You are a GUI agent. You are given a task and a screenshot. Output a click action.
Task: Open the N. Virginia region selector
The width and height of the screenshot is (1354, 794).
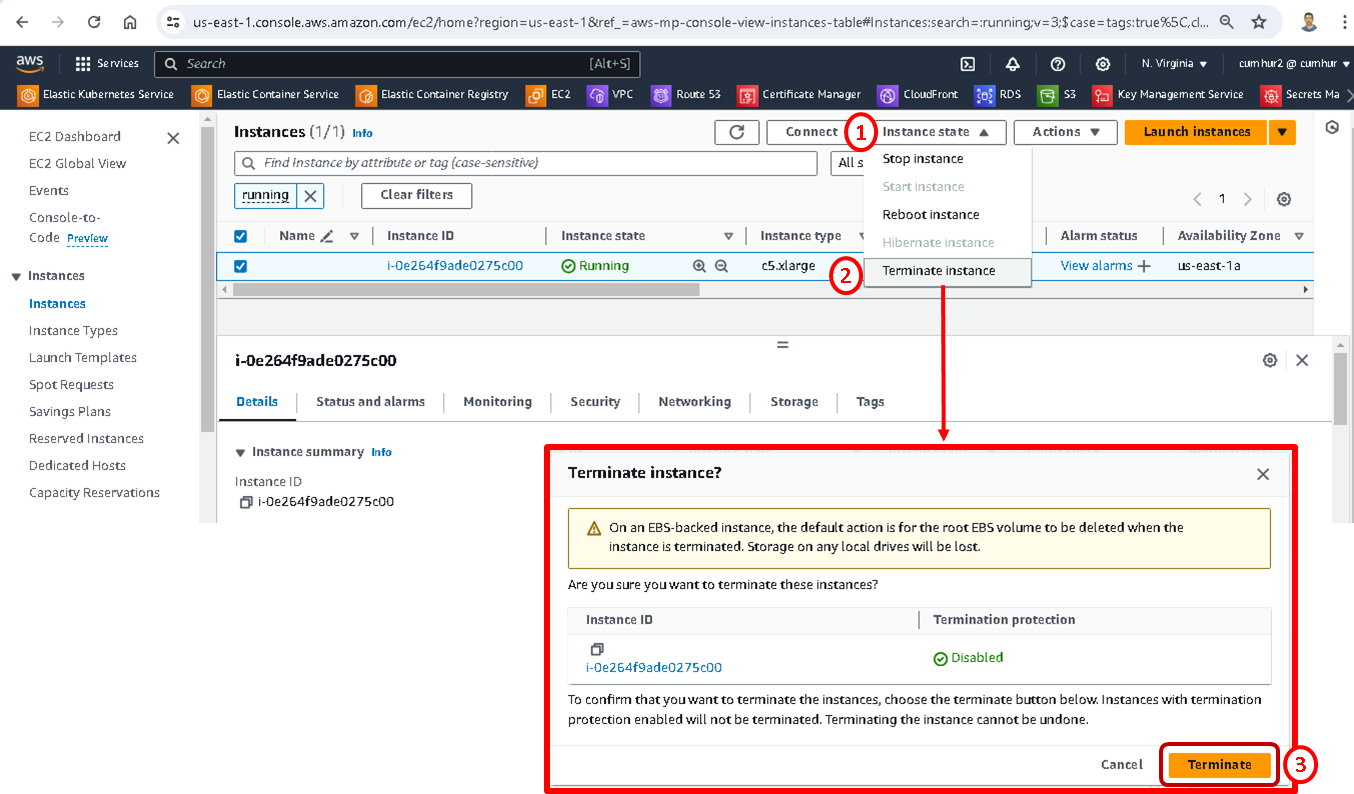tap(1174, 64)
